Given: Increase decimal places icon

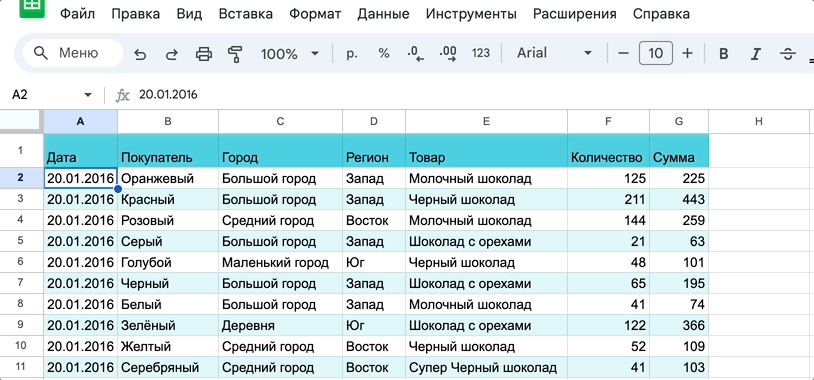Looking at the screenshot, I should click(447, 53).
